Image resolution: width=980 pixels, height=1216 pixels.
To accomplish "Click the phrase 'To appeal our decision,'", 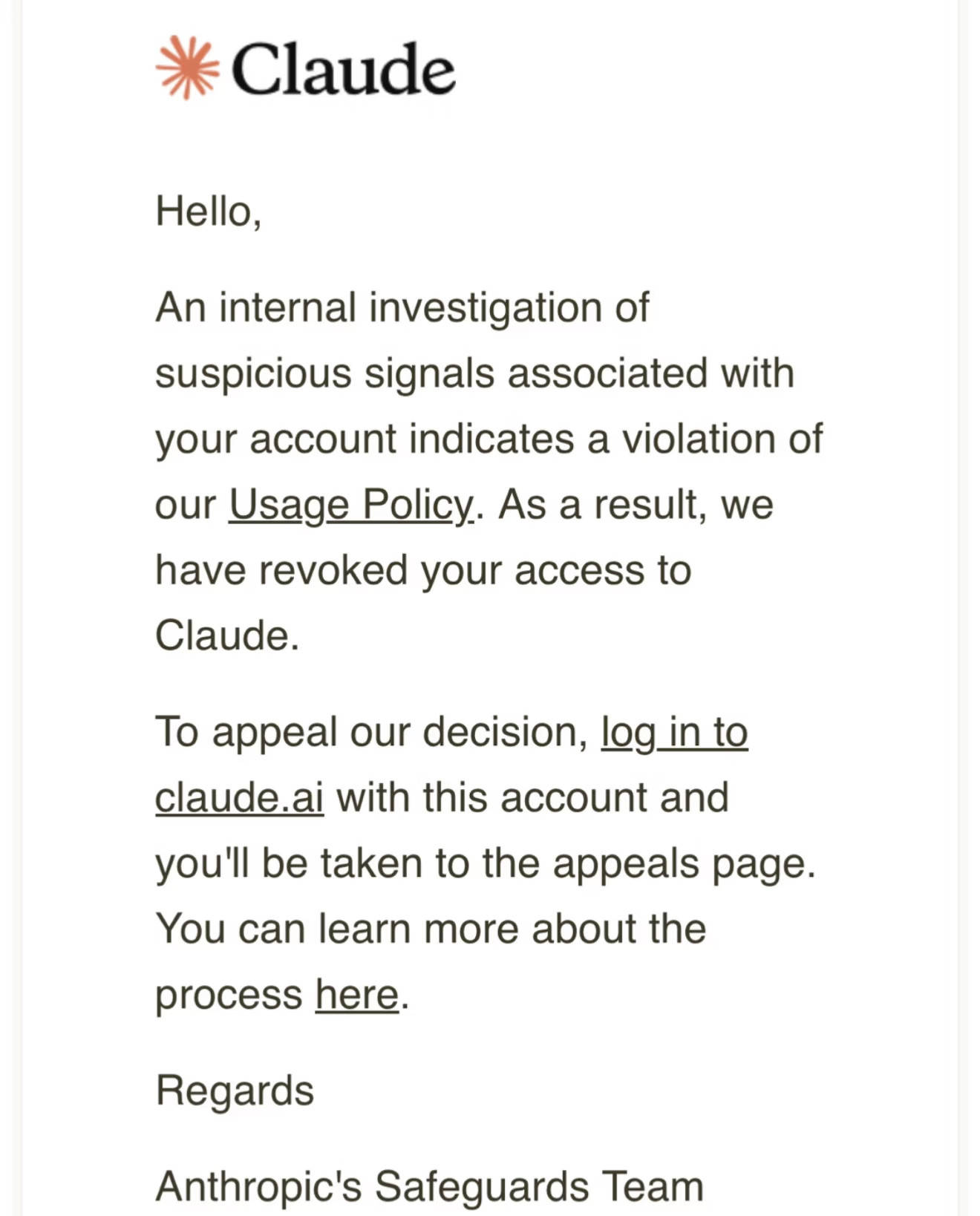I will (x=372, y=733).
